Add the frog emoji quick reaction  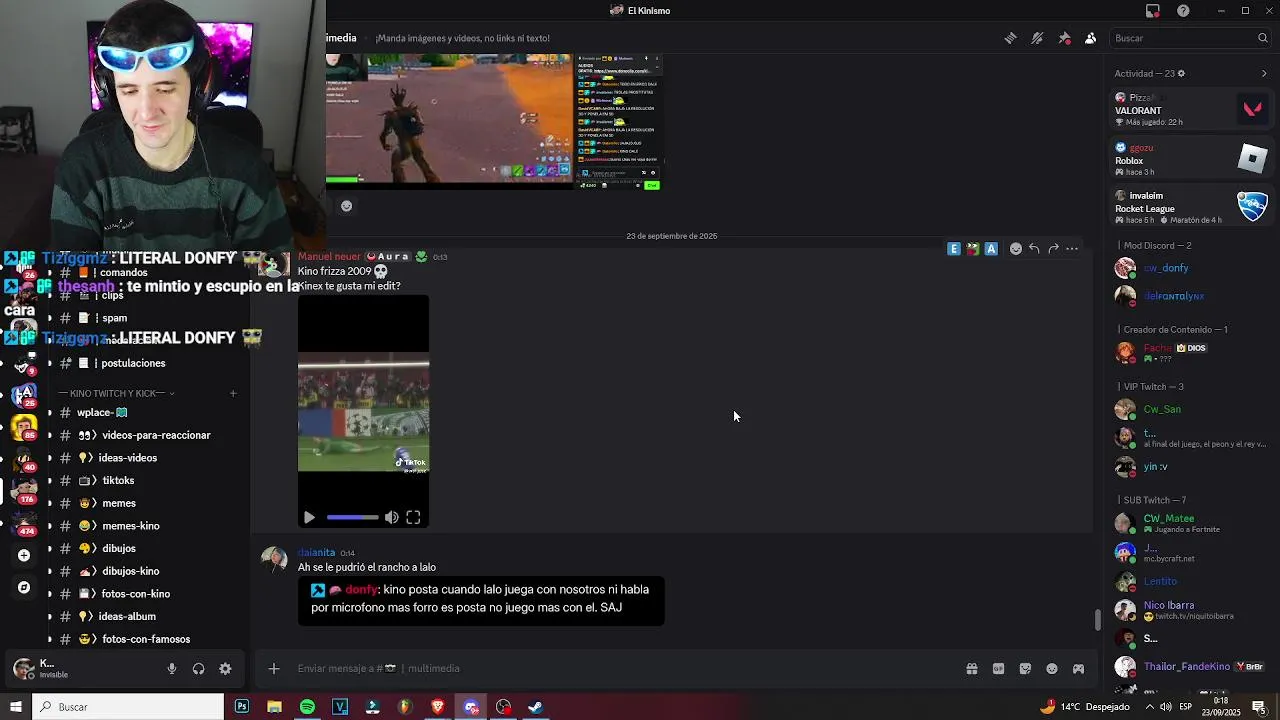[x=972, y=249]
